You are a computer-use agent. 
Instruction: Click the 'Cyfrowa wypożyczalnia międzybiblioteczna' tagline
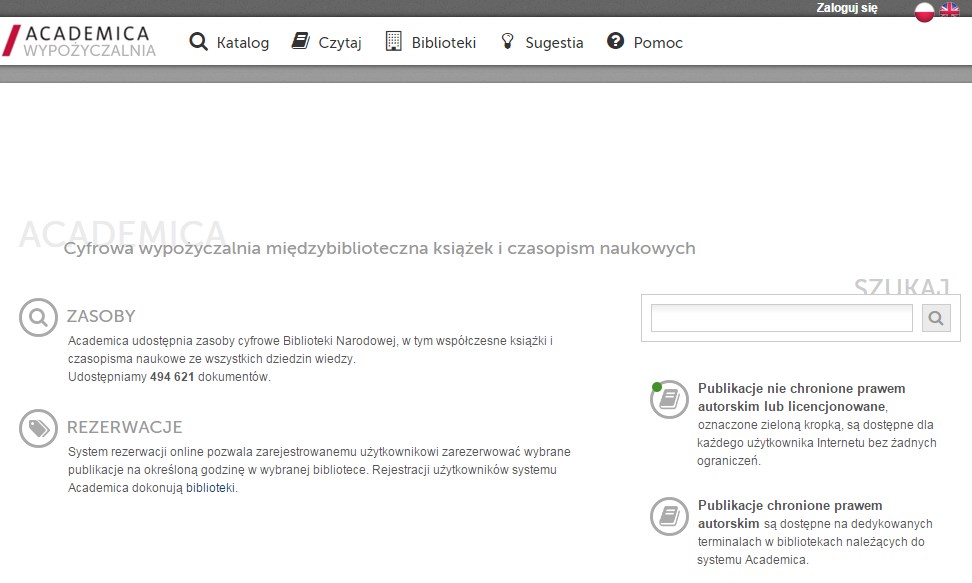tap(379, 248)
